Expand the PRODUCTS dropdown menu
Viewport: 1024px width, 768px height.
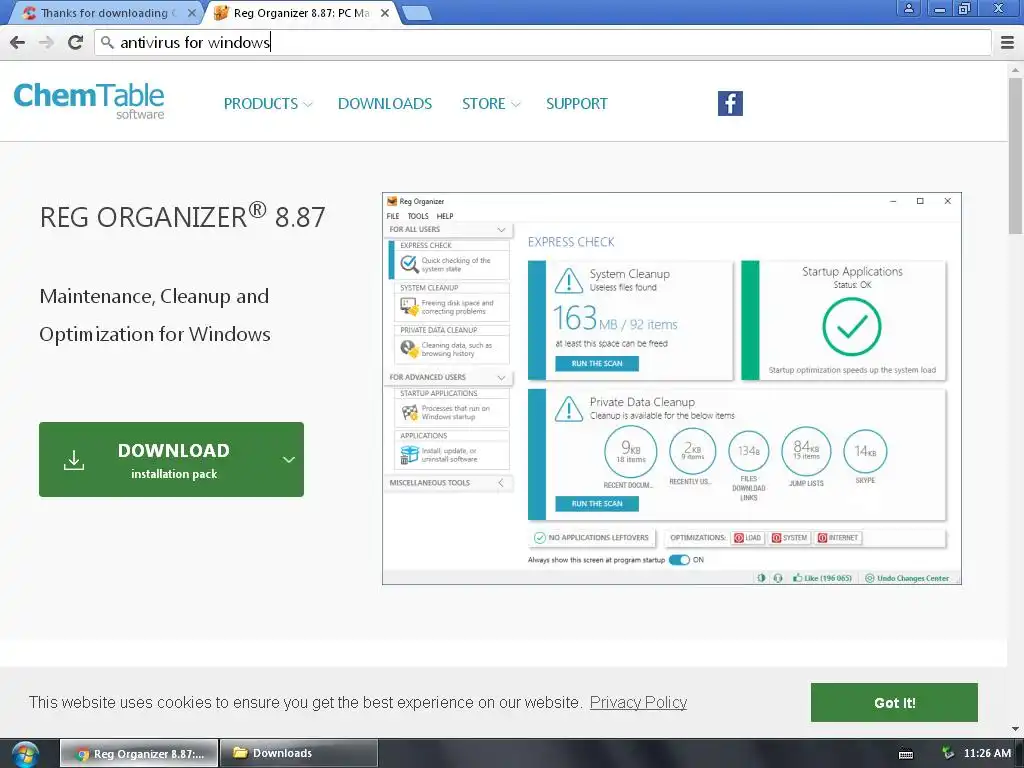coord(268,104)
